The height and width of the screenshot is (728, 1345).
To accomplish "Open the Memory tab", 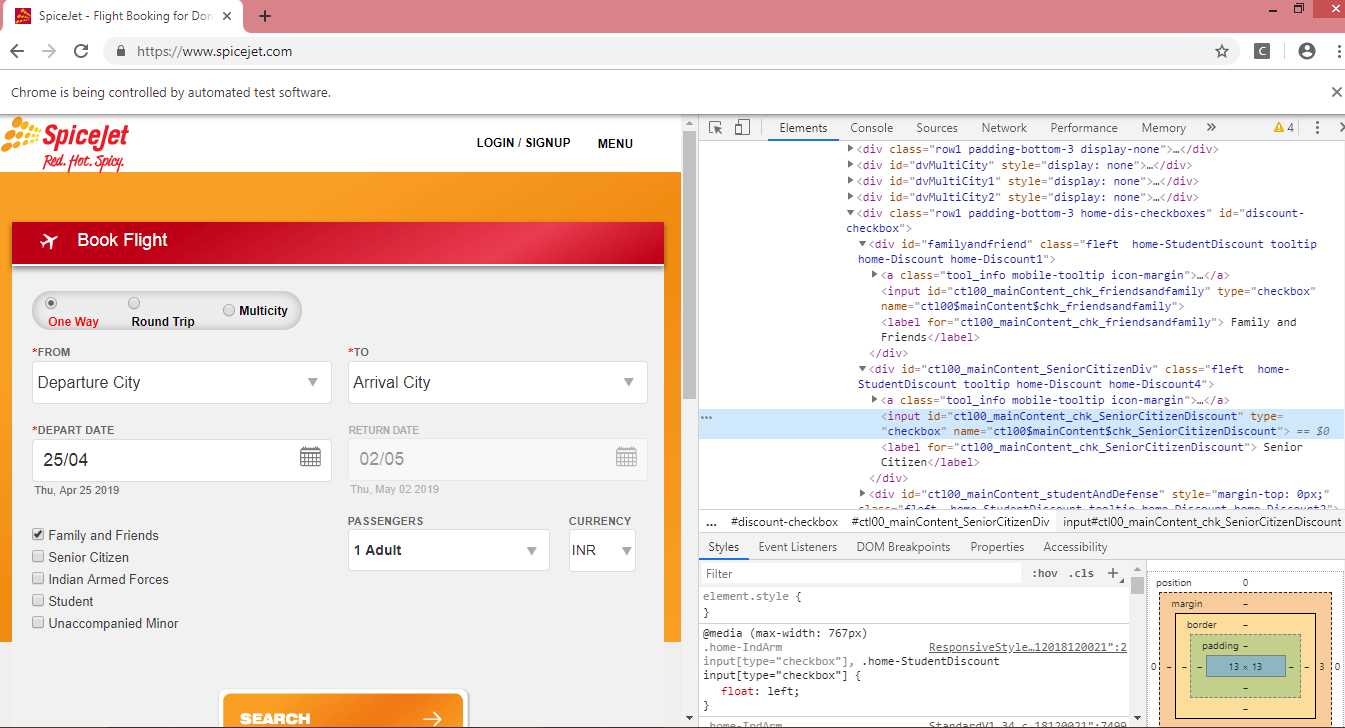I will click(x=1163, y=128).
